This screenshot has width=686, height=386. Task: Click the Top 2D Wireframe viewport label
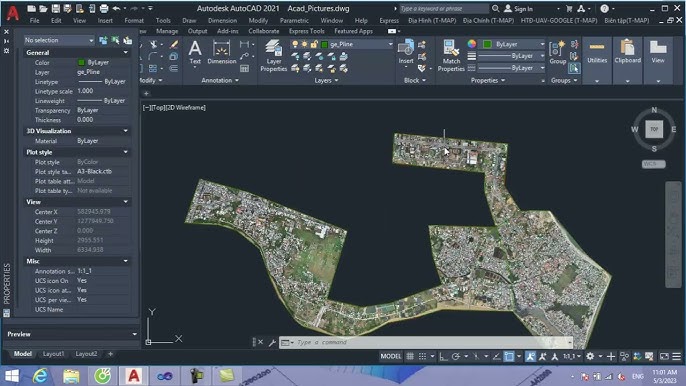point(174,108)
